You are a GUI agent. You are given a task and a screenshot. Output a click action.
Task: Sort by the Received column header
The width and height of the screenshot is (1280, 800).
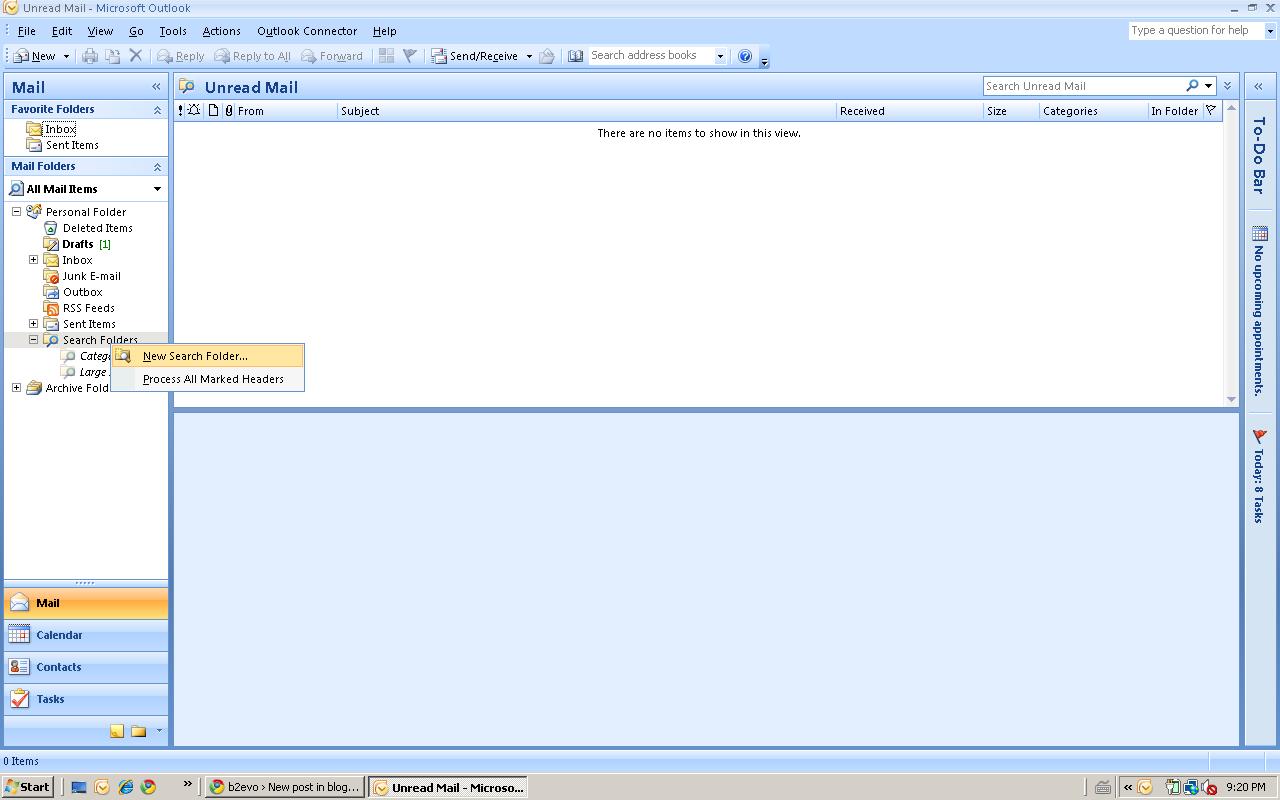click(x=910, y=111)
